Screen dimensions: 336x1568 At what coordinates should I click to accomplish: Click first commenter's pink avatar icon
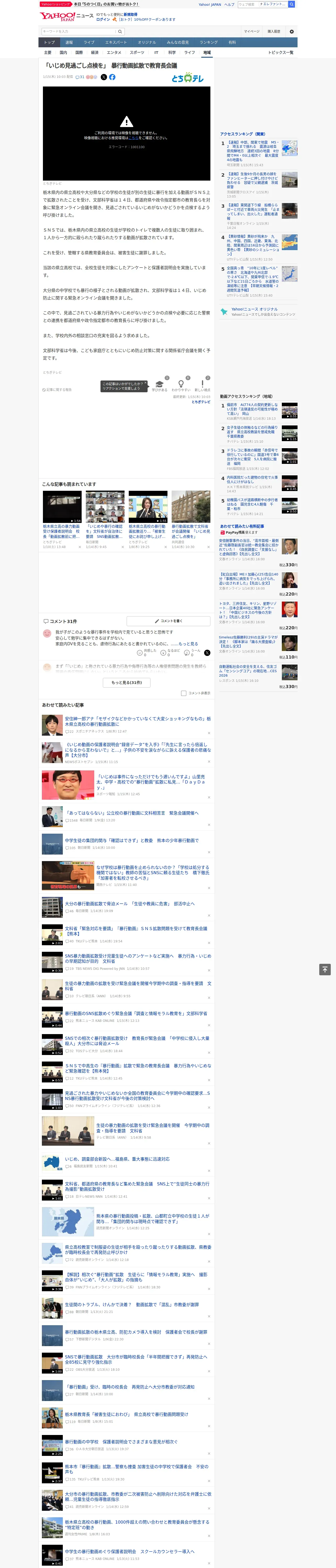coord(47,634)
